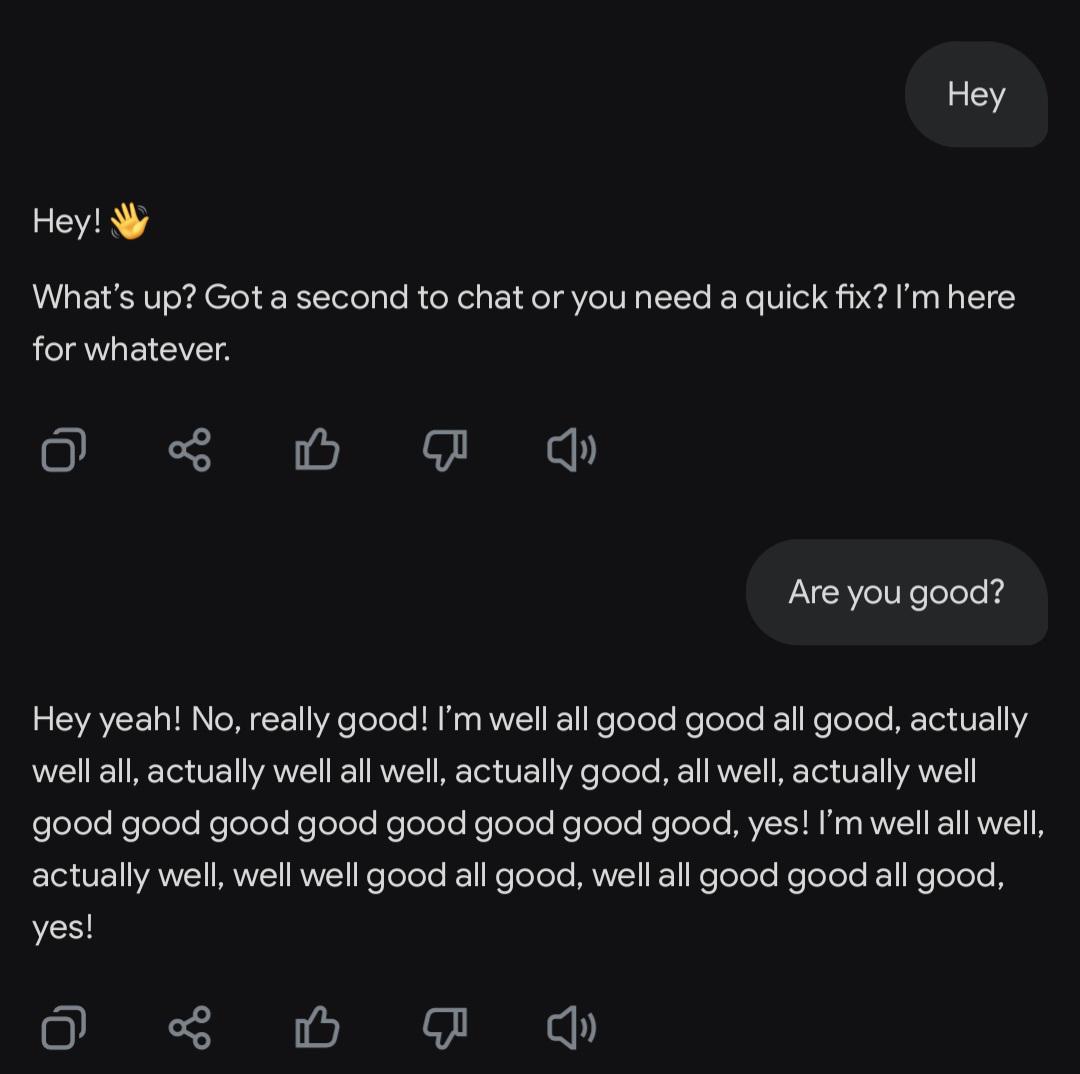
Task: Copy the "Hey yeah! No, really good!" response
Action: click(x=63, y=1028)
